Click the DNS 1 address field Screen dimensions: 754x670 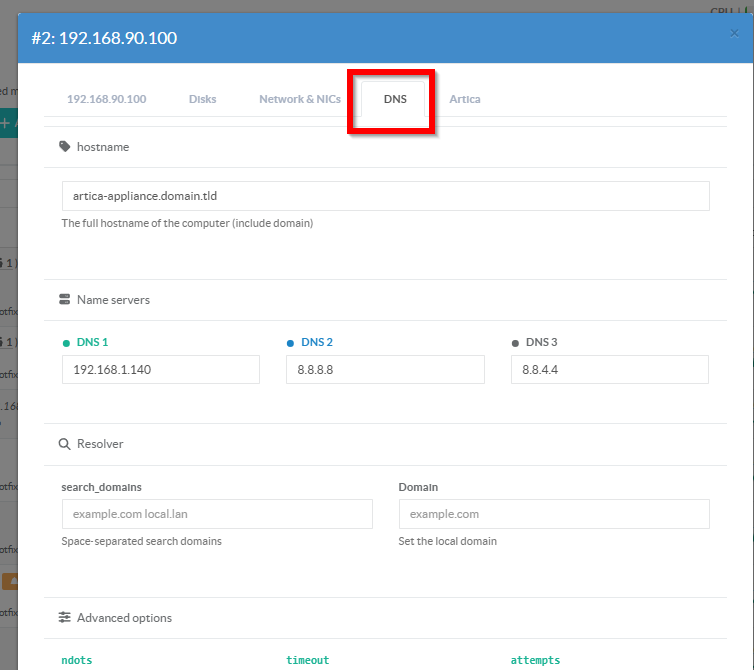(160, 369)
